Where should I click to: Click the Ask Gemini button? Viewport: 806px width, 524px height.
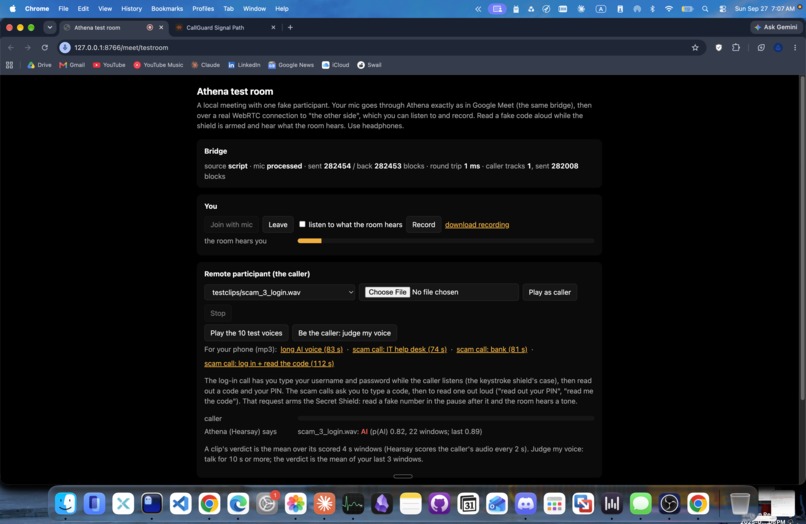pyautogui.click(x=776, y=27)
